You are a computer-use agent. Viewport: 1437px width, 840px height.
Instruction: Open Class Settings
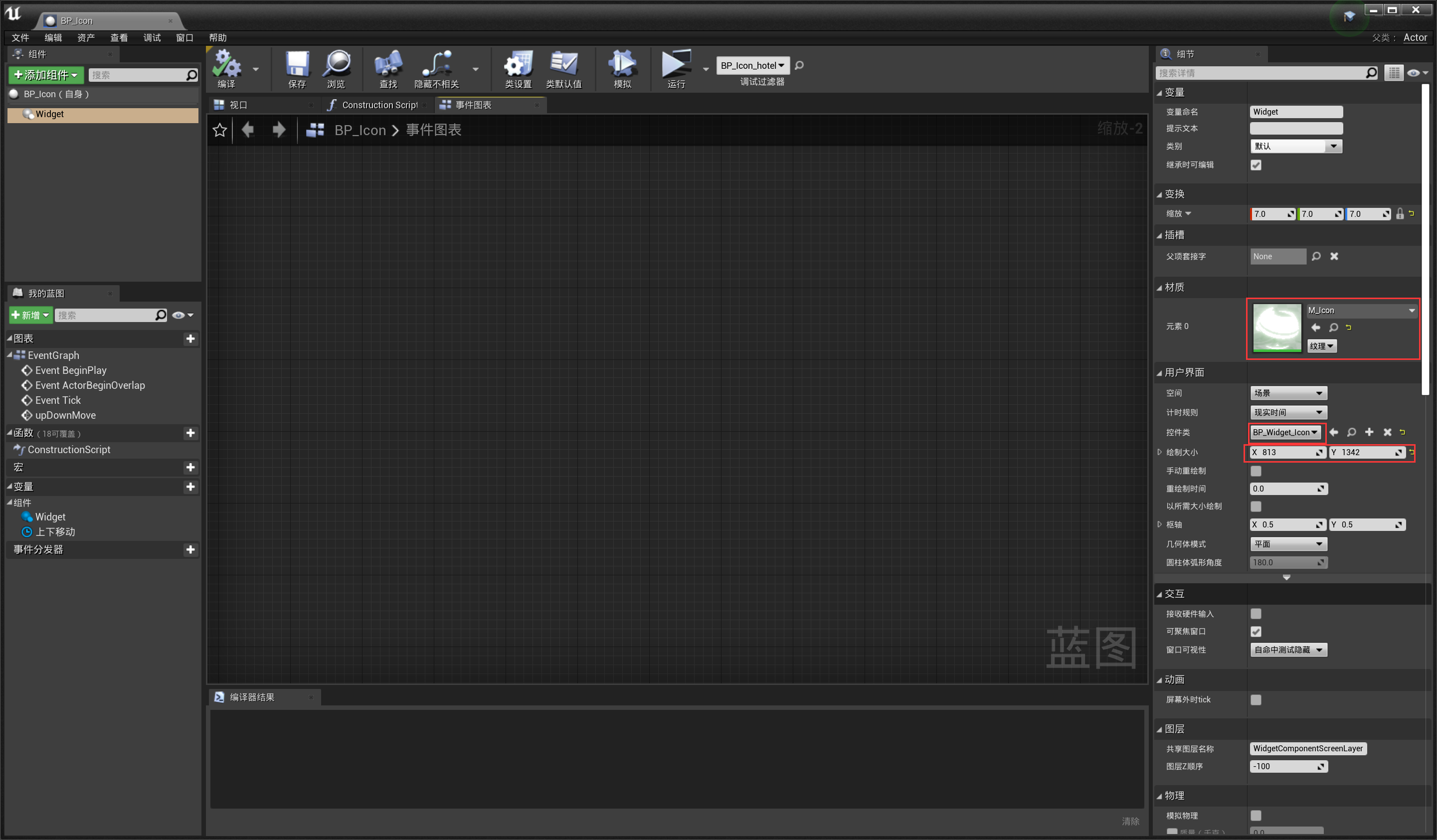517,68
